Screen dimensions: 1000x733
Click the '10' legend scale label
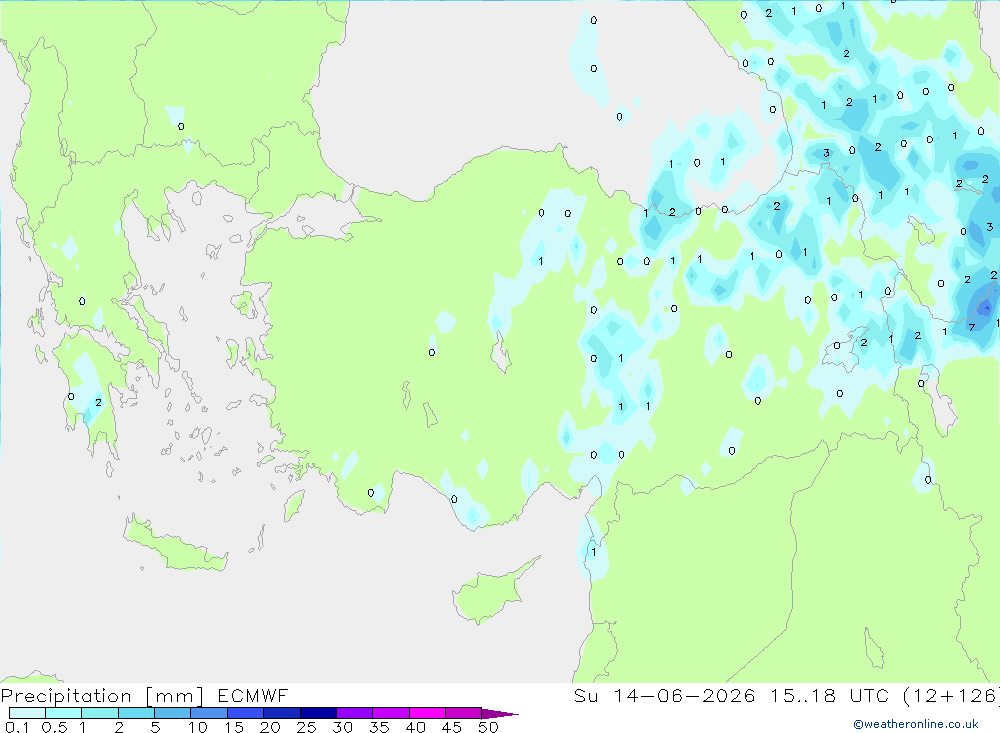pyautogui.click(x=197, y=727)
